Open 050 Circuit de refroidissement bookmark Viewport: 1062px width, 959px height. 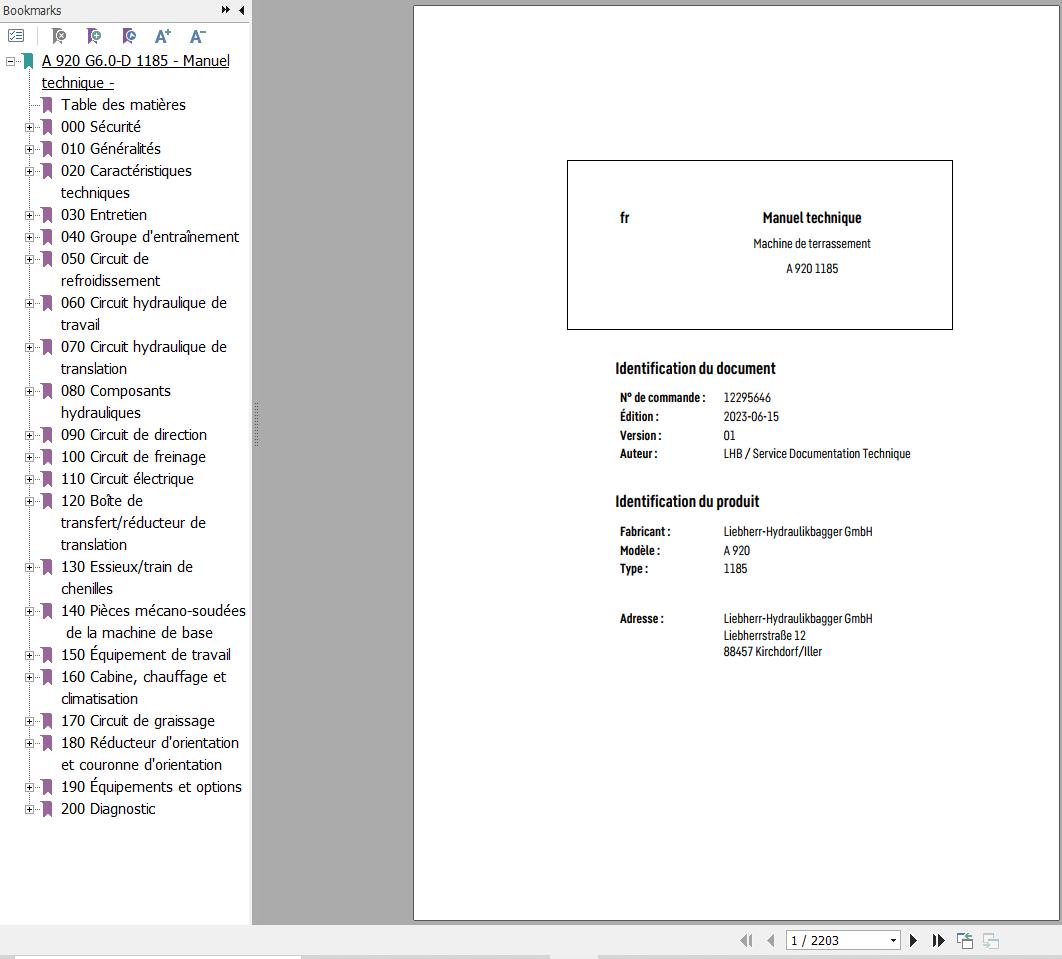click(x=110, y=270)
